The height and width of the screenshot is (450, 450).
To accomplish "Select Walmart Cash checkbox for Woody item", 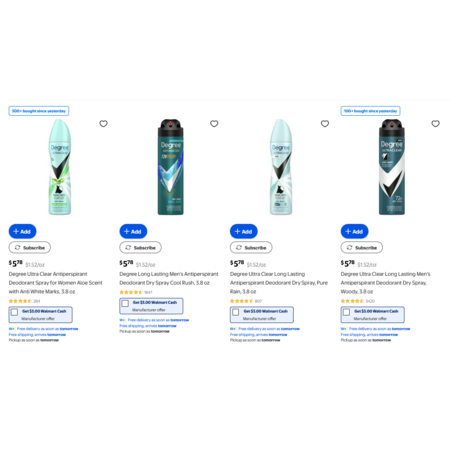I will click(x=346, y=312).
